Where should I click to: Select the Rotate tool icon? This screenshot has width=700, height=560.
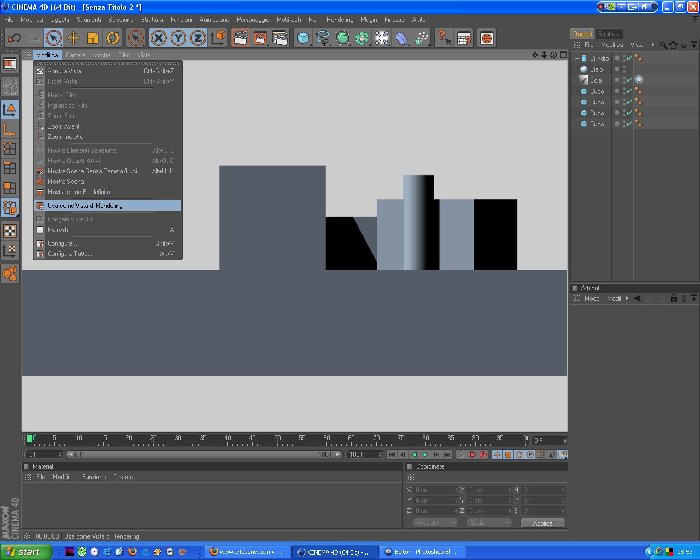(x=112, y=38)
